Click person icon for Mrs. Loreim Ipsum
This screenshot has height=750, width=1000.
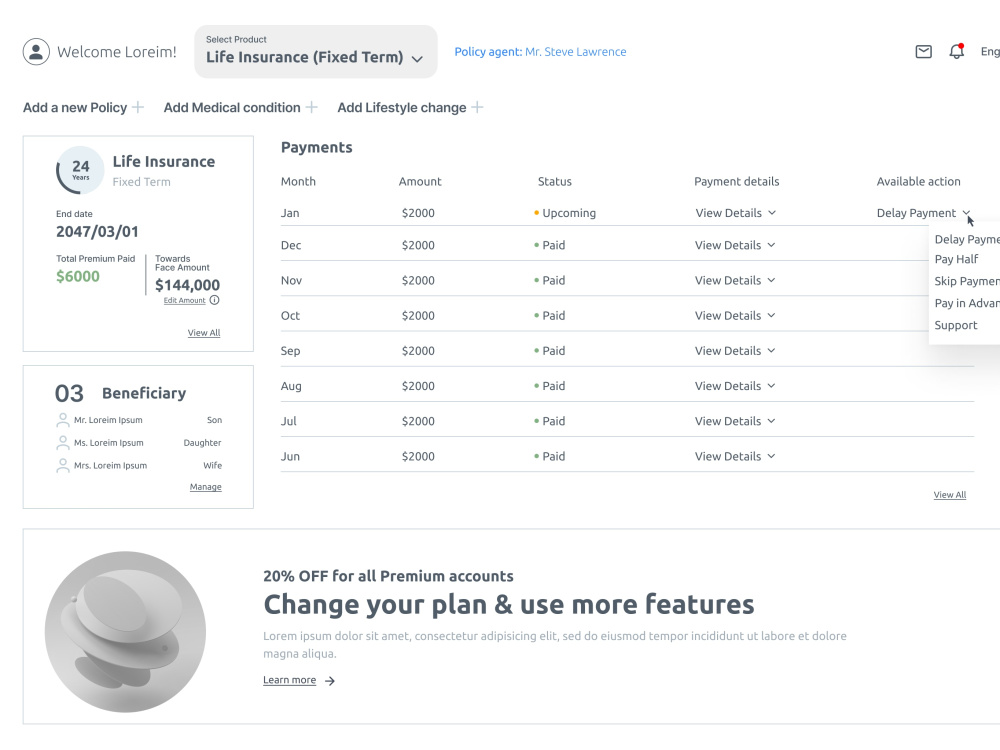pos(62,466)
